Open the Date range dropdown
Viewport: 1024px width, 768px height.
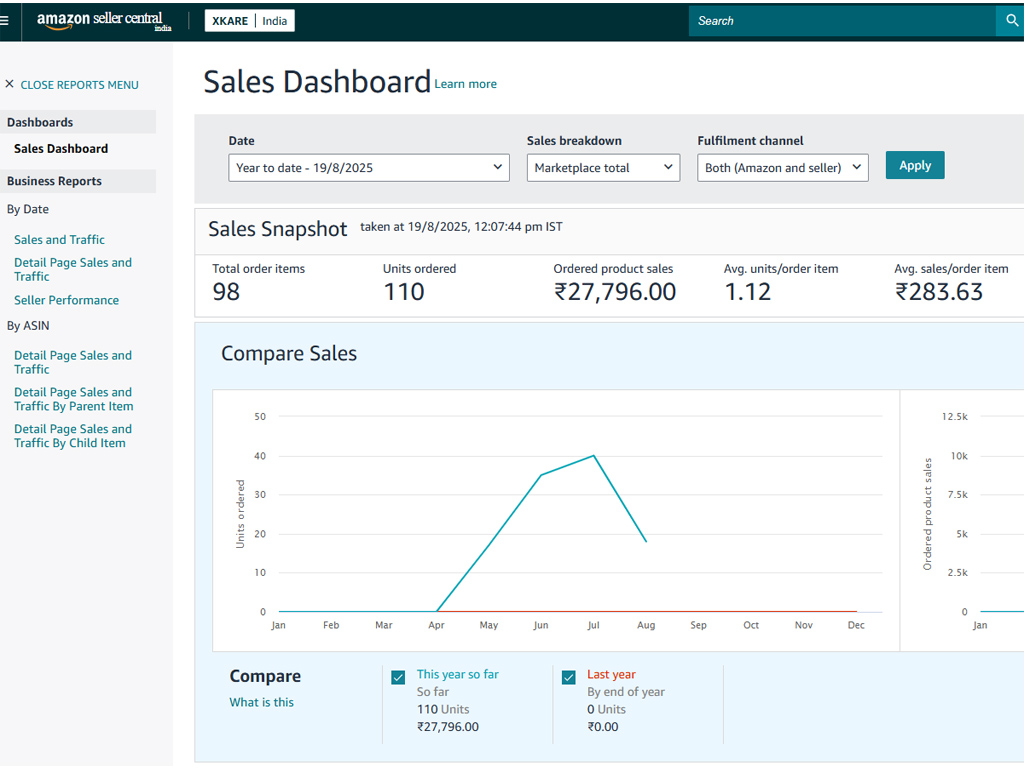(x=369, y=168)
